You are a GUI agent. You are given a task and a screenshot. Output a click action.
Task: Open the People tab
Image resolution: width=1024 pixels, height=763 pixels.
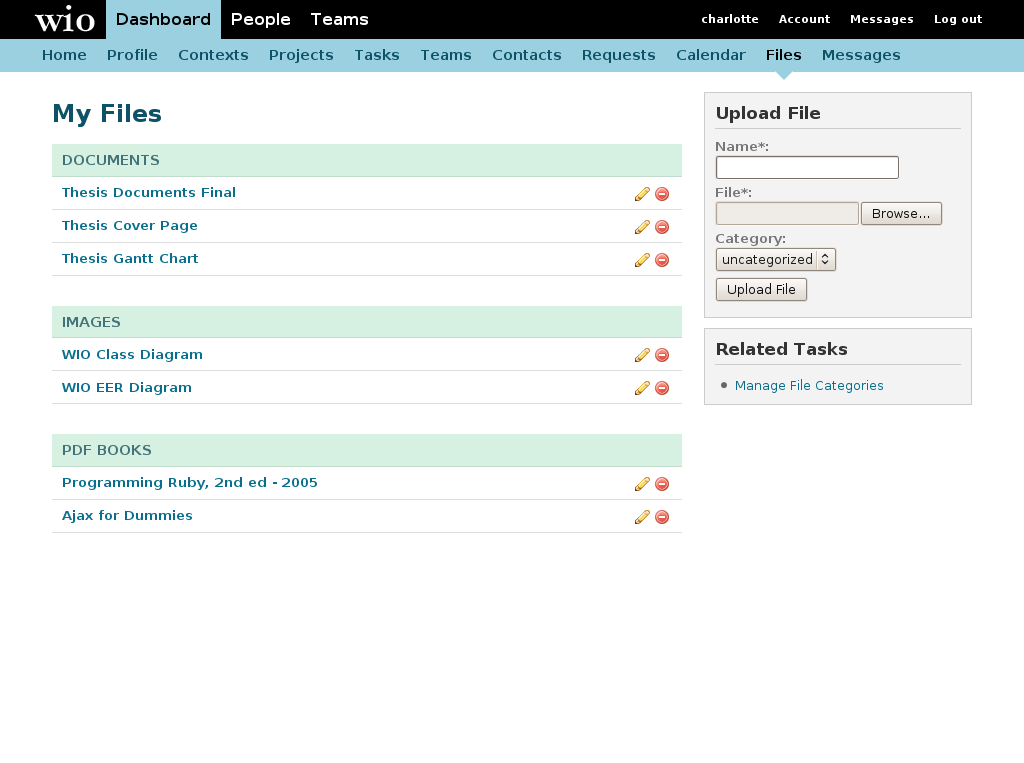(261, 20)
